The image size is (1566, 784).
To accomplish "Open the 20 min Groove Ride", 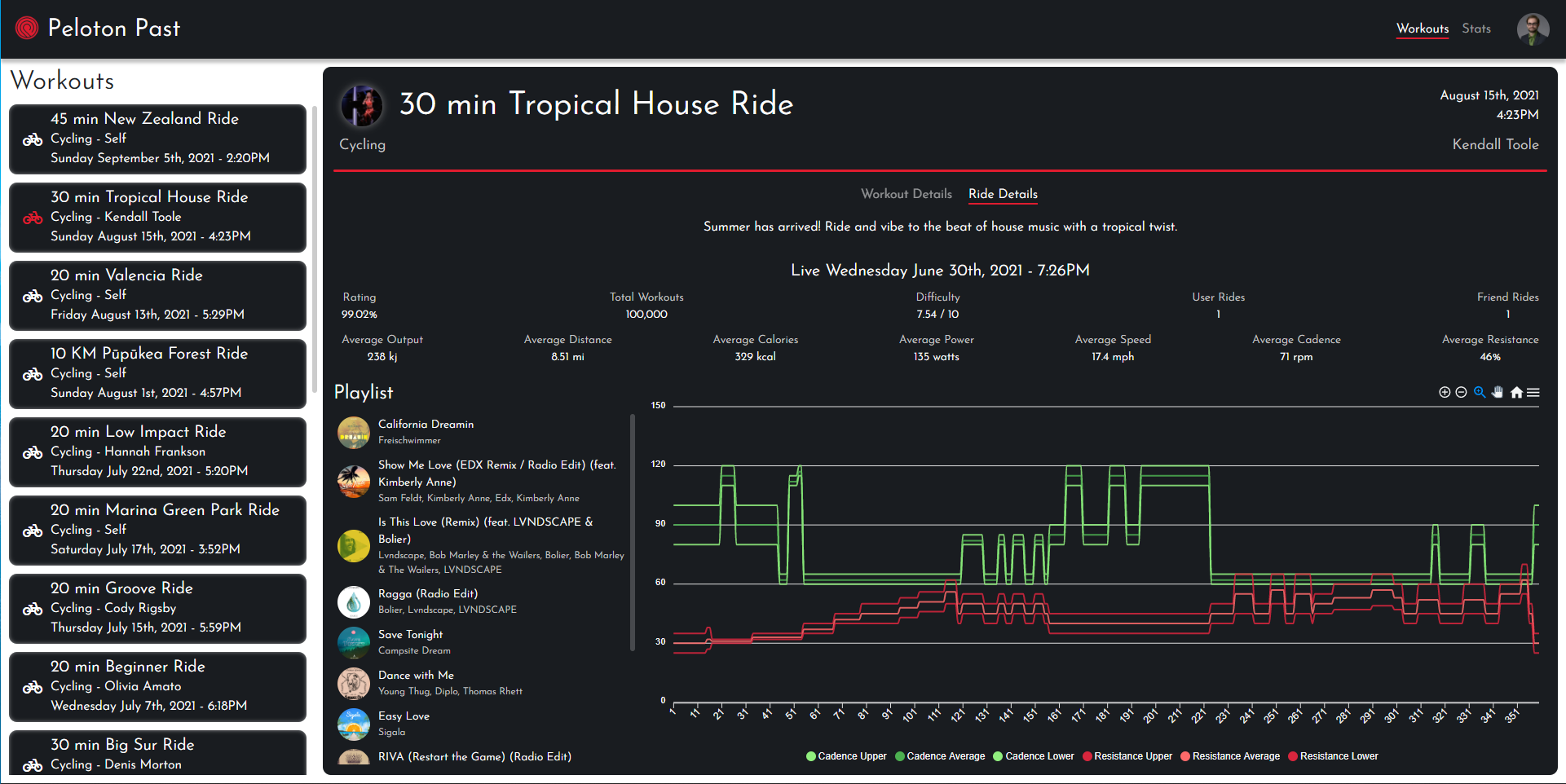I will (157, 608).
